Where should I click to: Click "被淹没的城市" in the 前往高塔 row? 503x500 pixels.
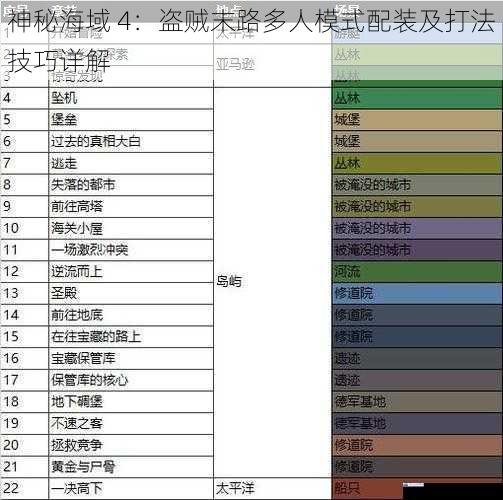pos(417,207)
